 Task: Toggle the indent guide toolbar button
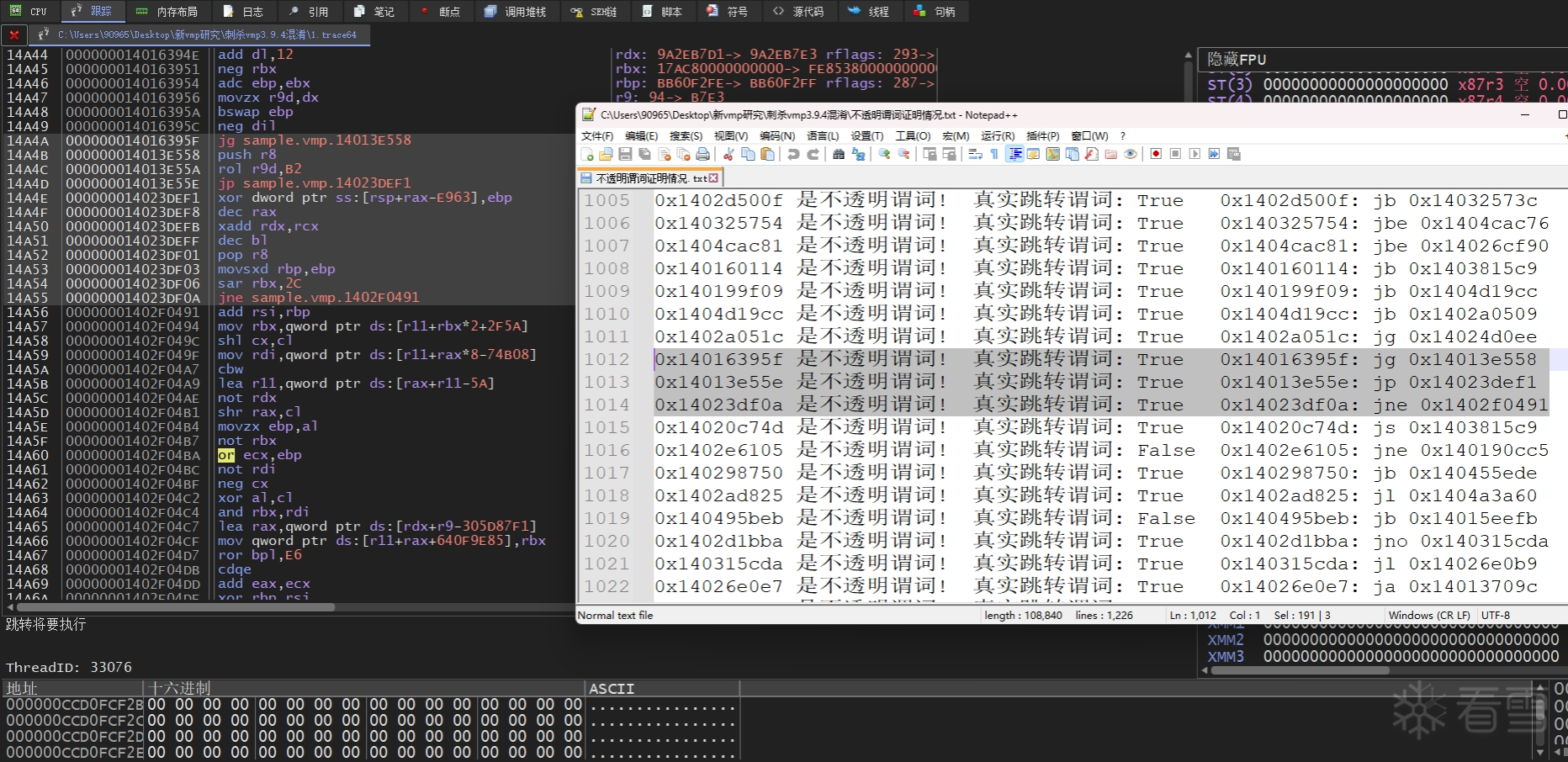[1014, 154]
